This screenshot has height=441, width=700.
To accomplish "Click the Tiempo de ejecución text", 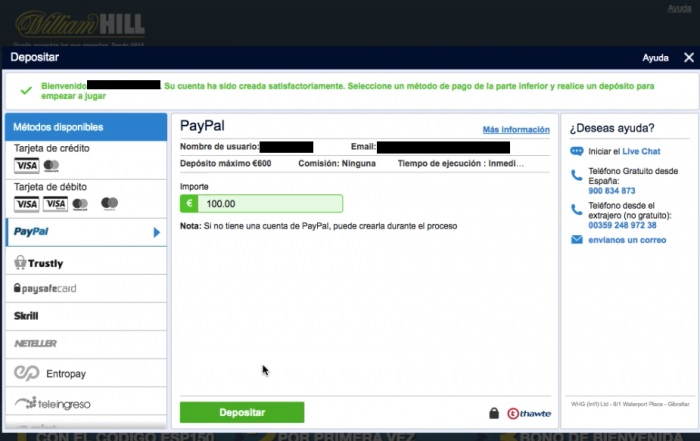I will tap(461, 163).
